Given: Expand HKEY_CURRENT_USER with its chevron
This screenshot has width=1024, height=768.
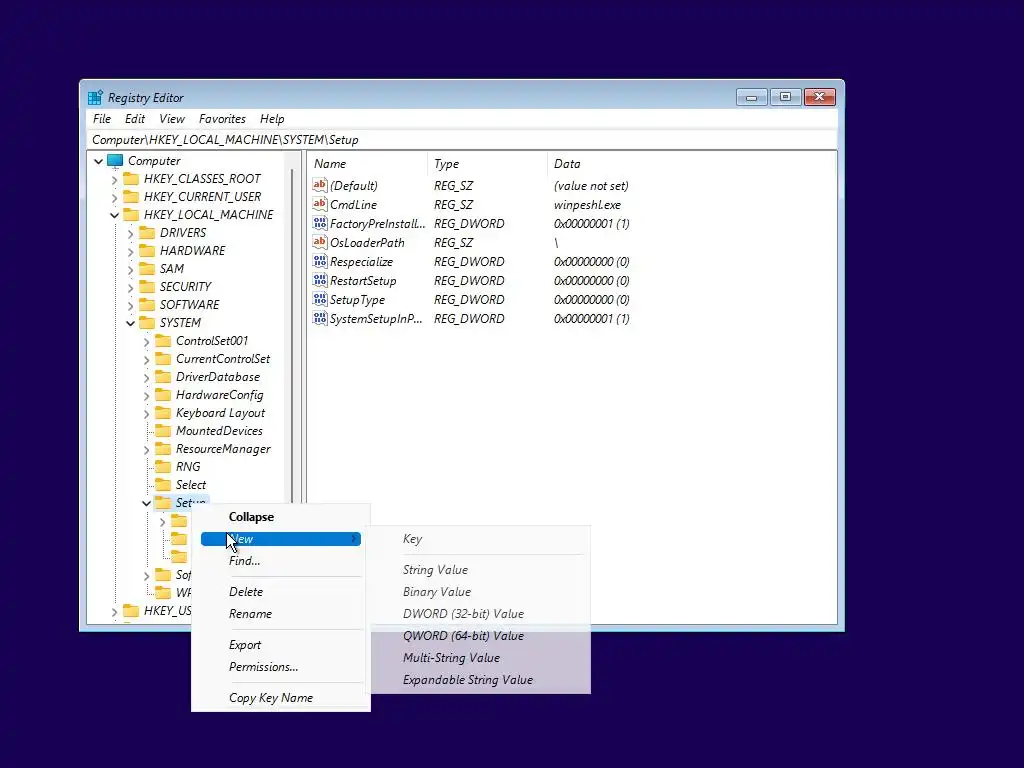Looking at the screenshot, I should [114, 197].
